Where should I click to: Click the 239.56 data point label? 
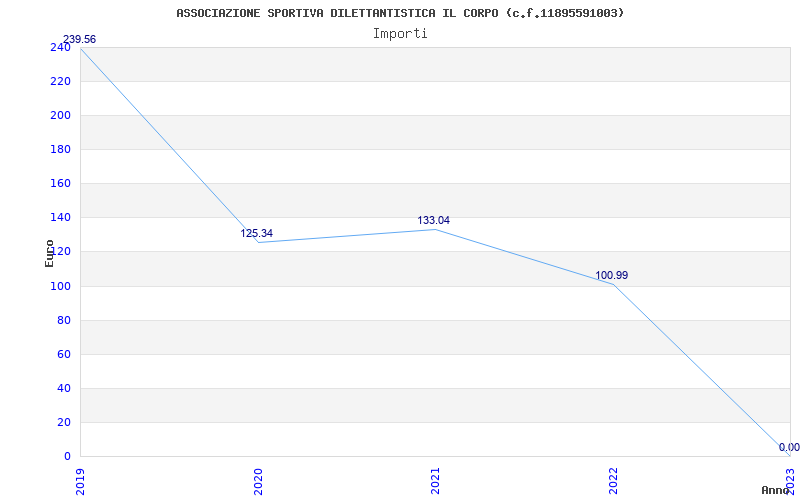tap(79, 39)
